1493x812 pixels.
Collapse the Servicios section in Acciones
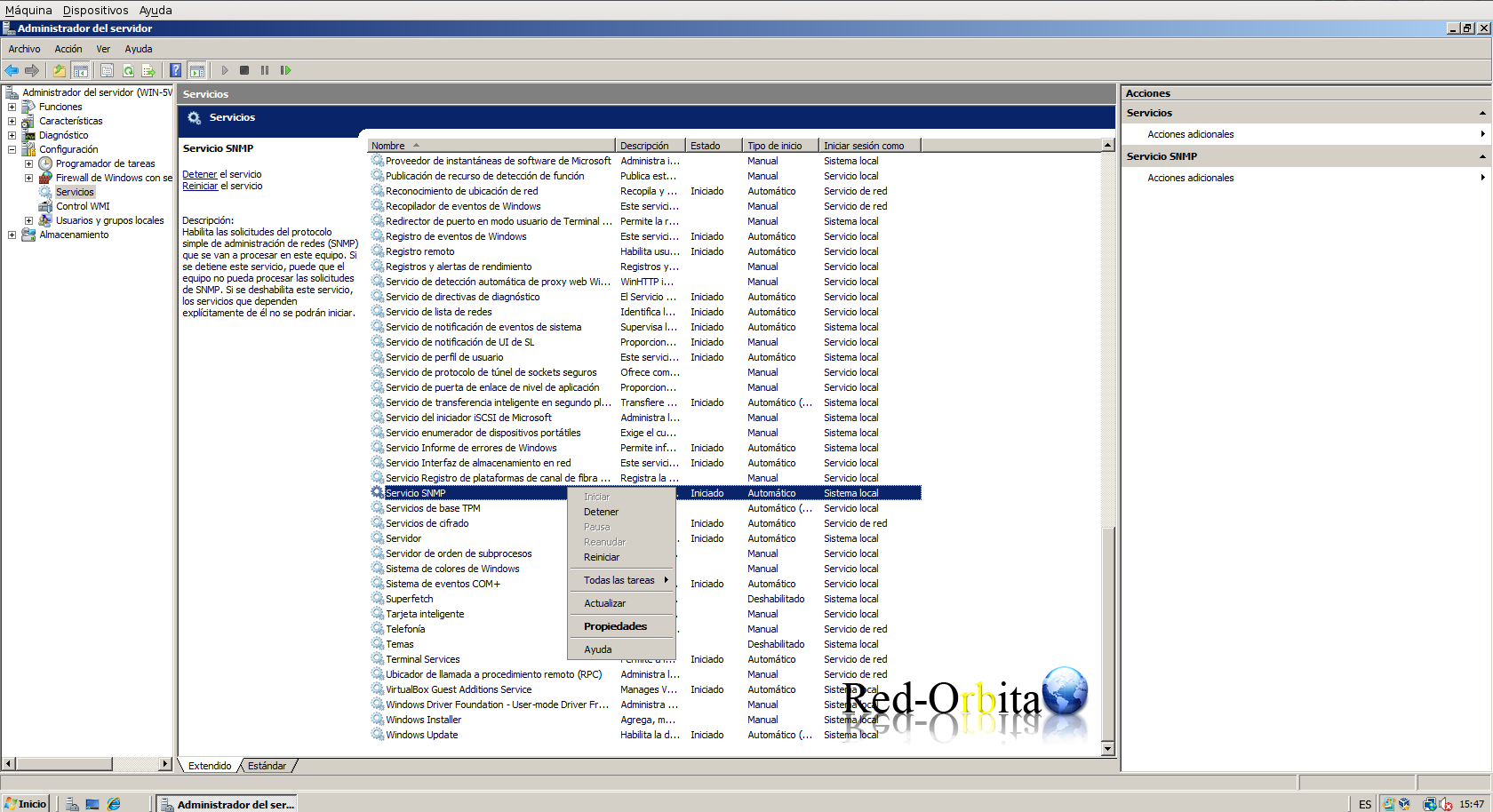(x=1482, y=113)
